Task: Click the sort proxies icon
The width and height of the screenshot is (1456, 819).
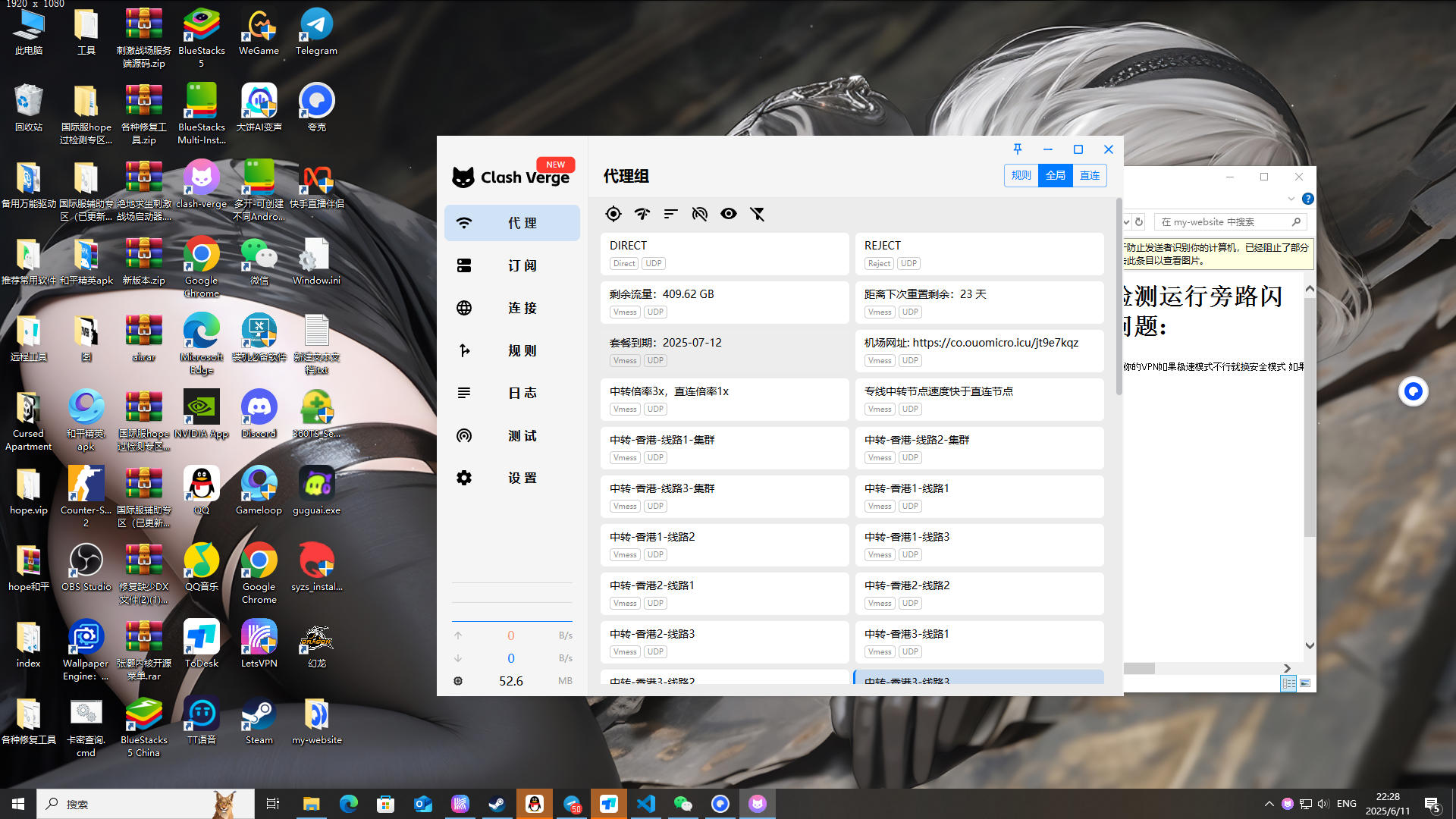Action: [x=670, y=214]
